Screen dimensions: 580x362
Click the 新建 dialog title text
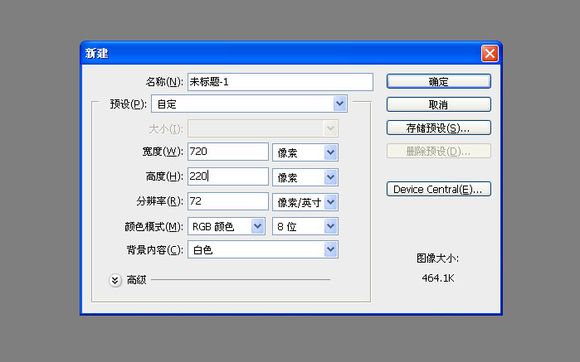pyautogui.click(x=97, y=54)
